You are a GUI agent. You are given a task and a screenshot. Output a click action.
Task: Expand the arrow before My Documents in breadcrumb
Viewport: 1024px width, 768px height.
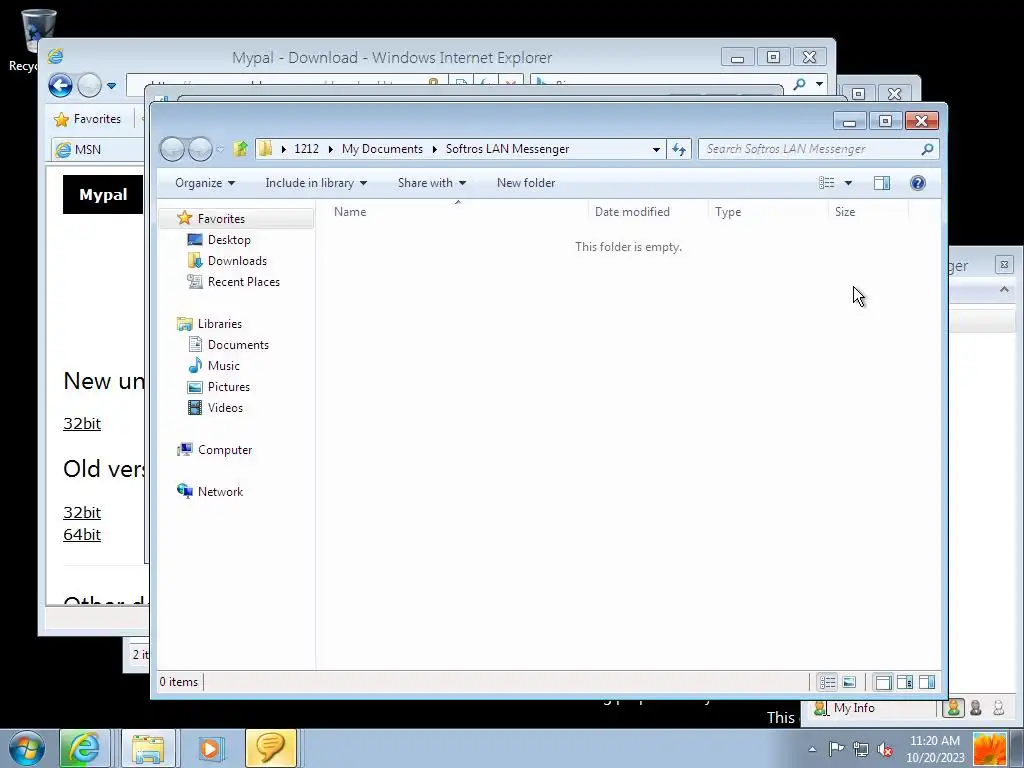coord(330,150)
